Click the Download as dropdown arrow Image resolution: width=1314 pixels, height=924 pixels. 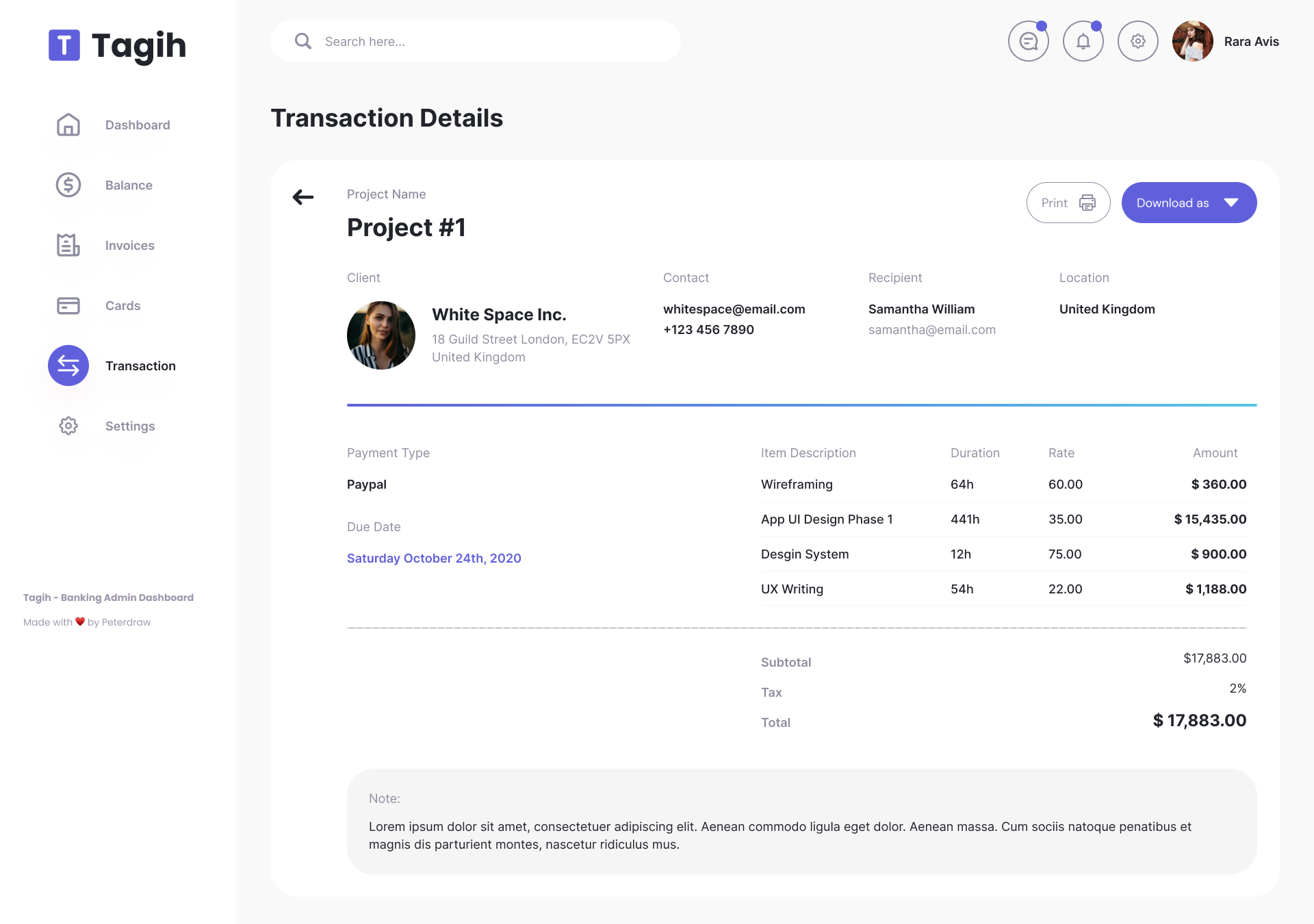[x=1231, y=203]
